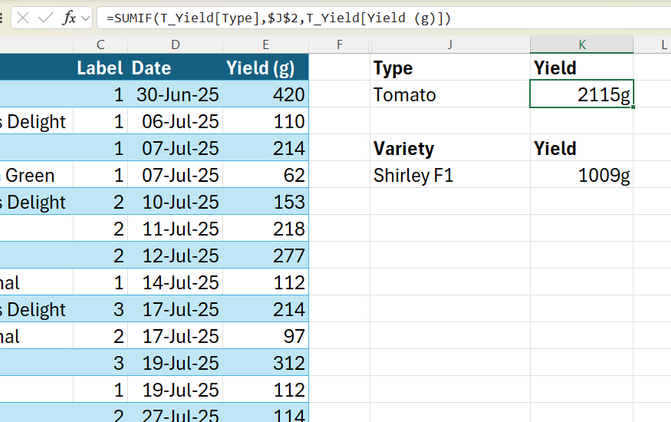The height and width of the screenshot is (422, 671).
Task: Select the yield cell showing 97
Action: pyautogui.click(x=266, y=336)
